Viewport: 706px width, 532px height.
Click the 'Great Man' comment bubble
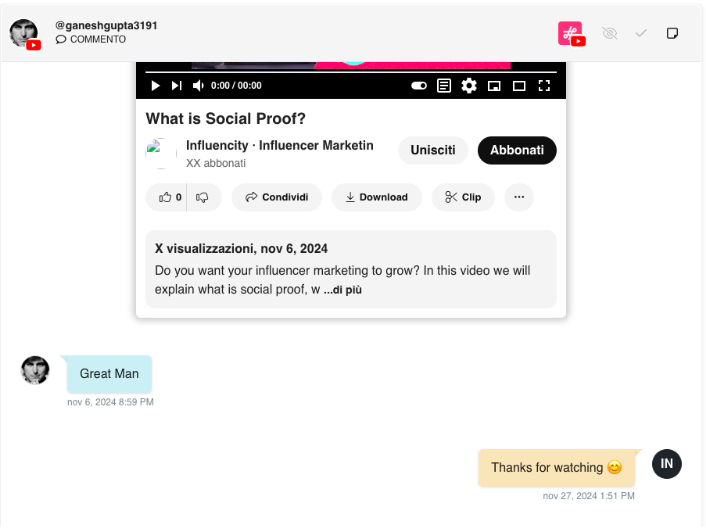click(109, 374)
